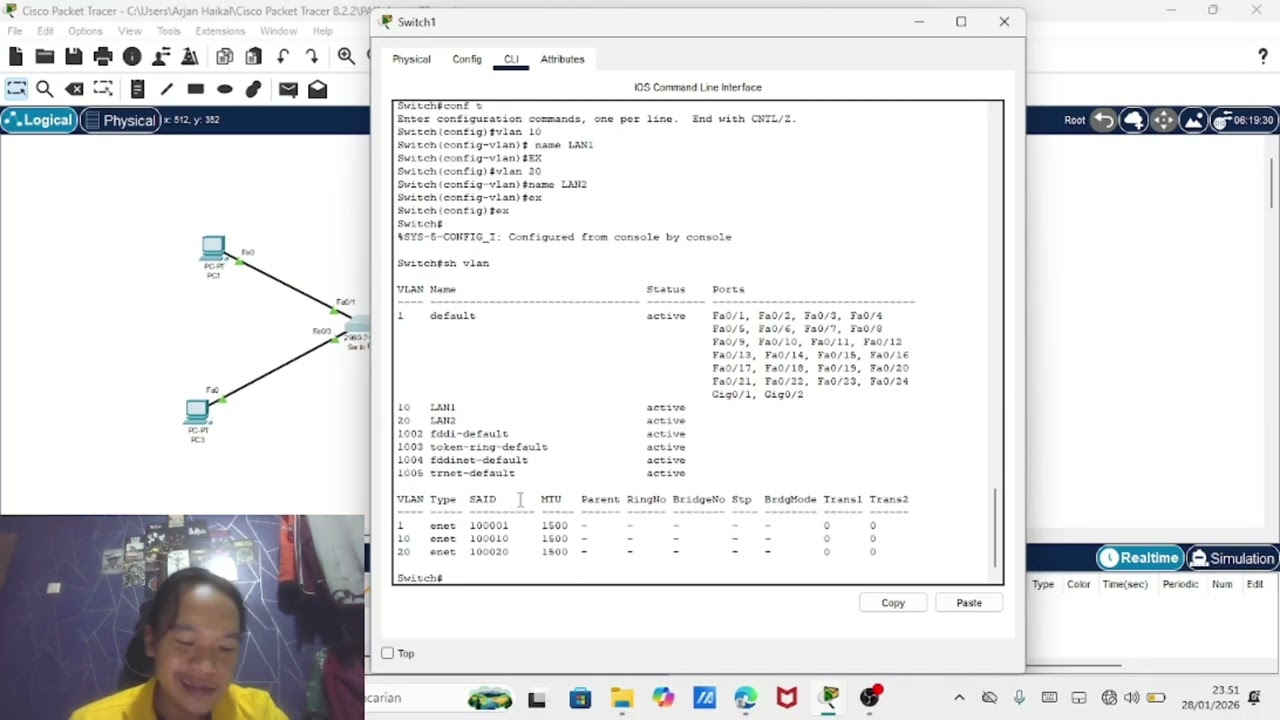Switch to Logical workspace view
This screenshot has width=1280, height=720.
tap(38, 120)
